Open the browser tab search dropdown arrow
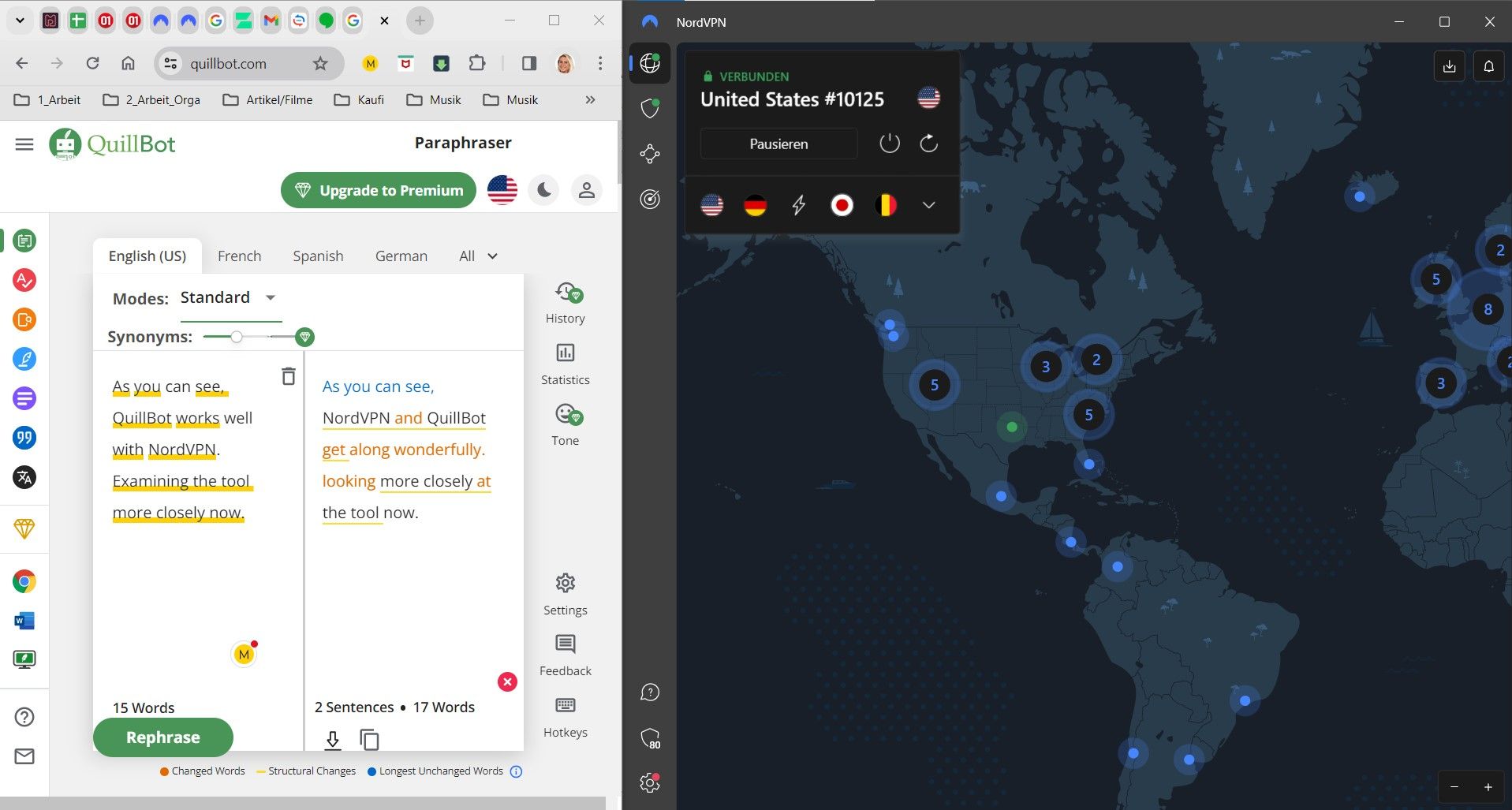The height and width of the screenshot is (810, 1512). (20, 21)
